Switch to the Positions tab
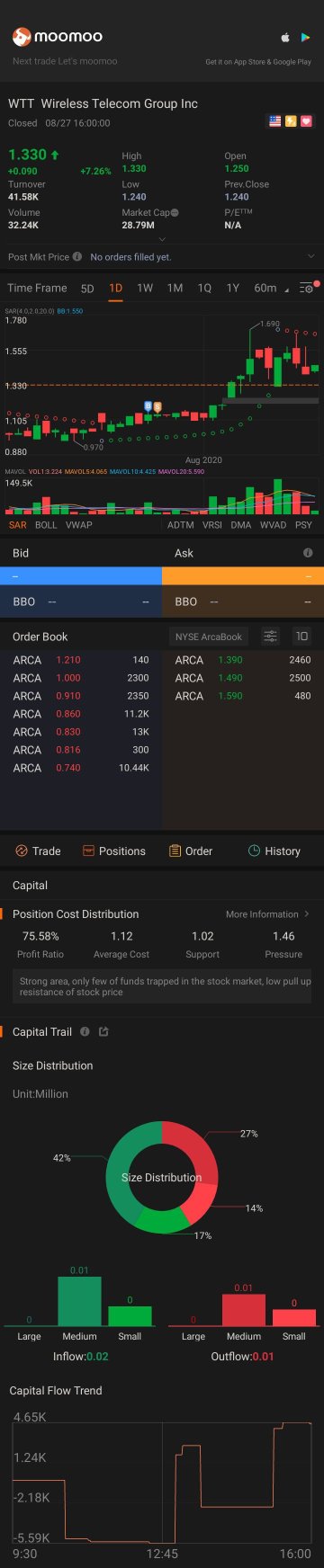Image resolution: width=324 pixels, height=1568 pixels. click(113, 851)
